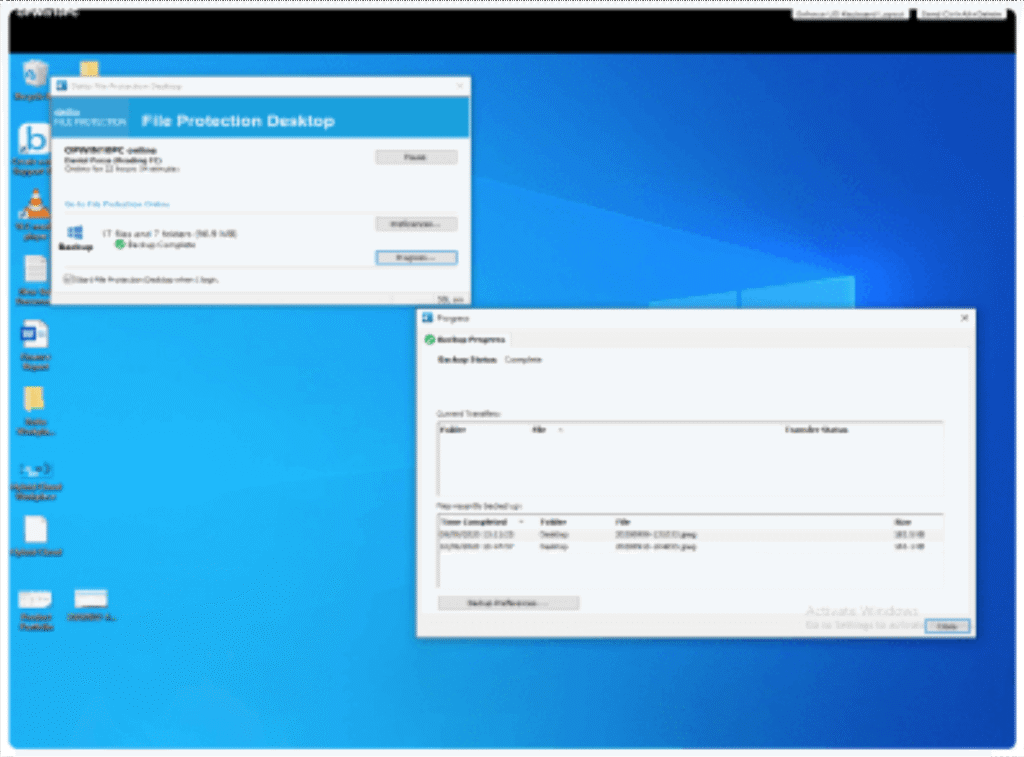
Task: Click the Progress window title bar icon
Action: (x=428, y=318)
